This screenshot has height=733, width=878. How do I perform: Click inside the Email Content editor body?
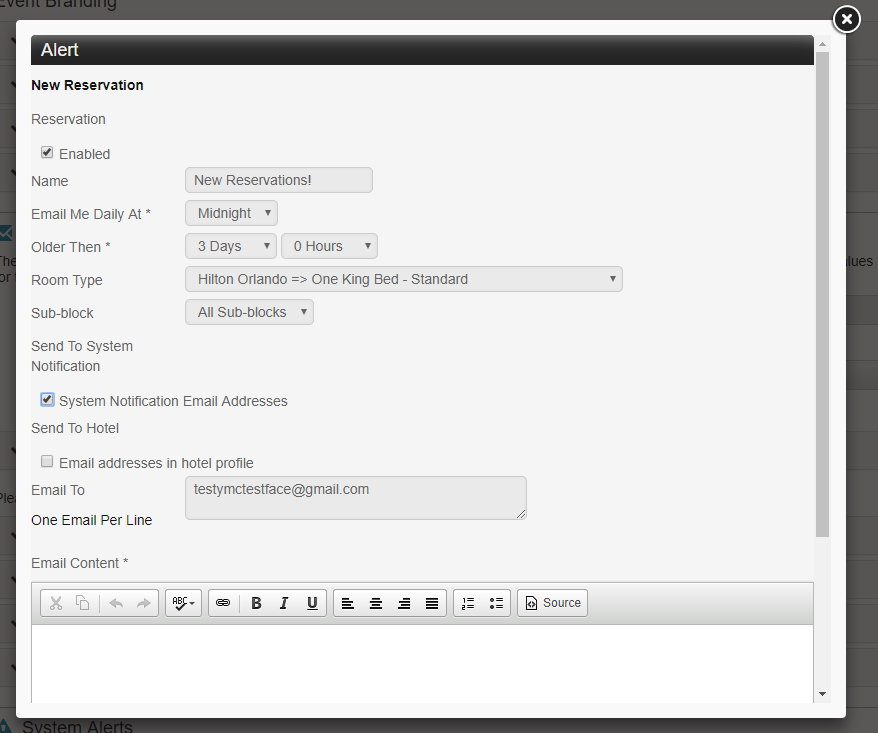(422, 664)
